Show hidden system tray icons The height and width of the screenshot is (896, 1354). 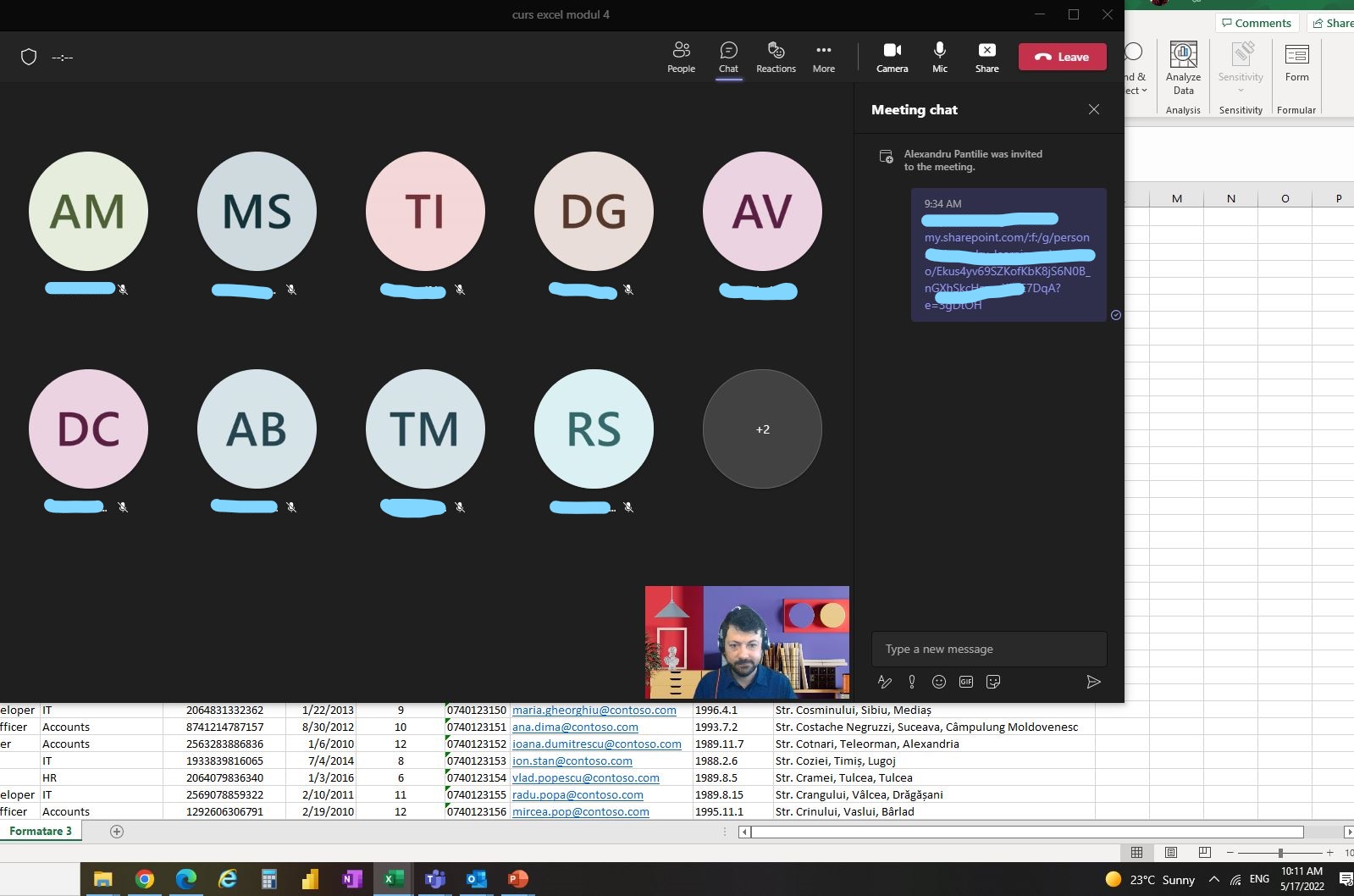pyautogui.click(x=1213, y=879)
